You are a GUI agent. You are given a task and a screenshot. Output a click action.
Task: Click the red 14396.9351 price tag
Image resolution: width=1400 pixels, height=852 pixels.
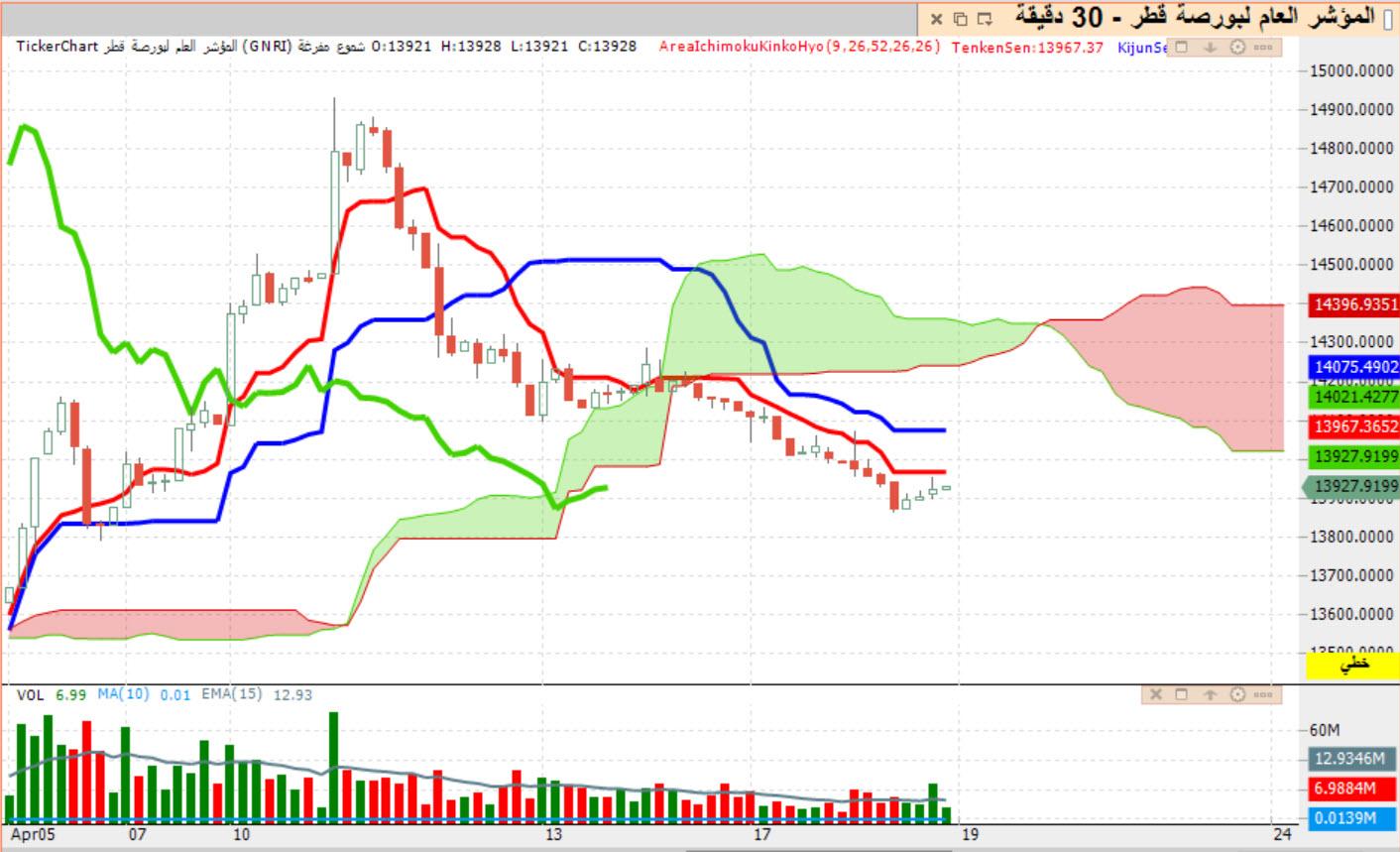click(1353, 304)
